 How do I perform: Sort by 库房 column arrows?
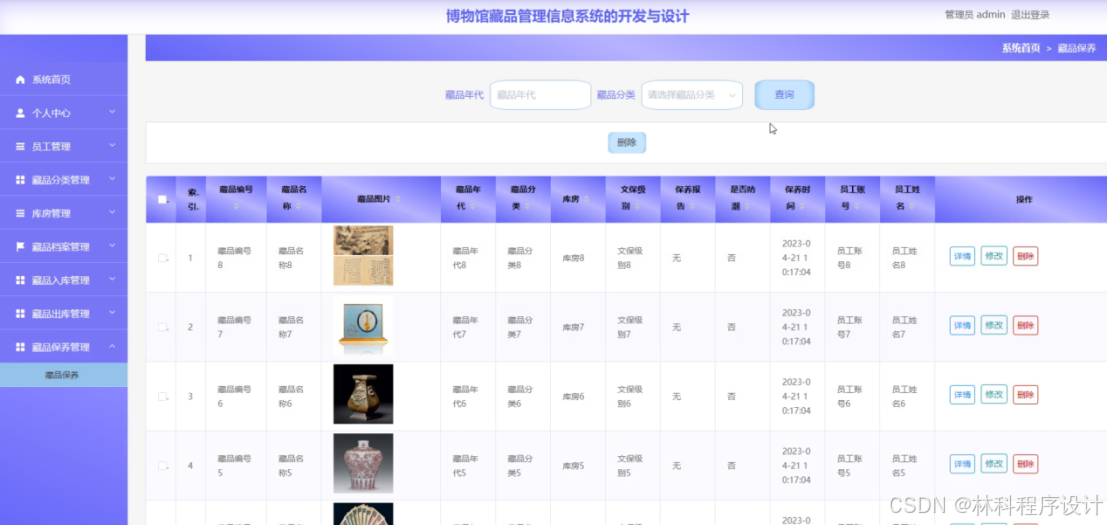[587, 200]
